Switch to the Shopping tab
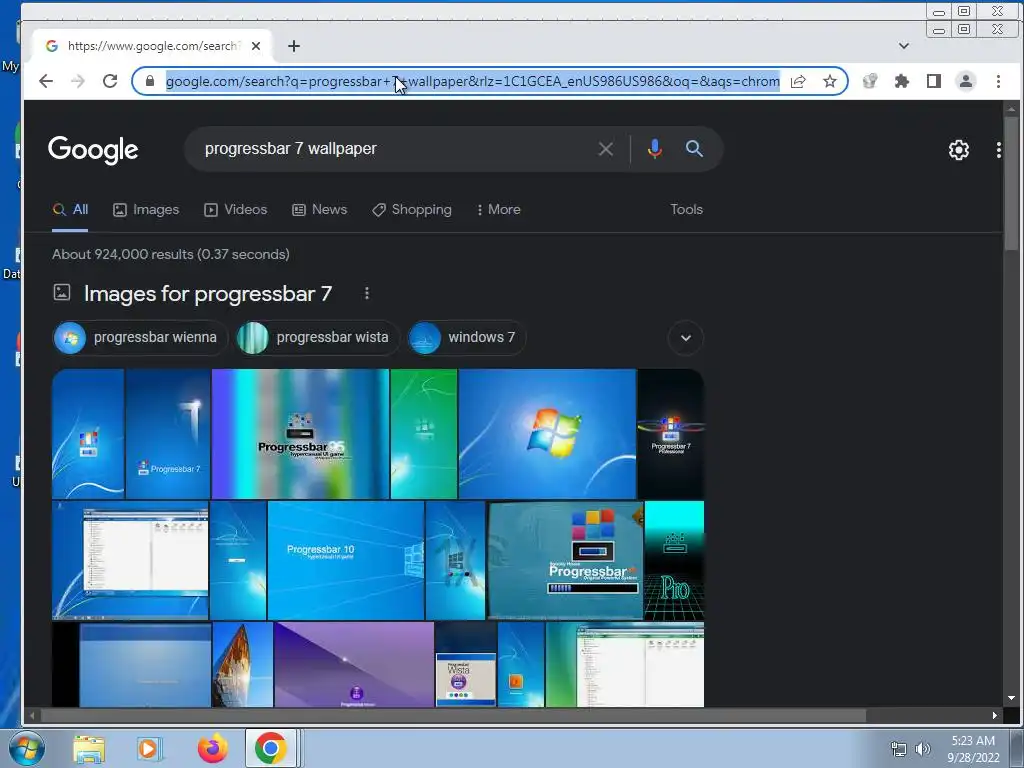Viewport: 1024px width, 768px height. coord(412,210)
